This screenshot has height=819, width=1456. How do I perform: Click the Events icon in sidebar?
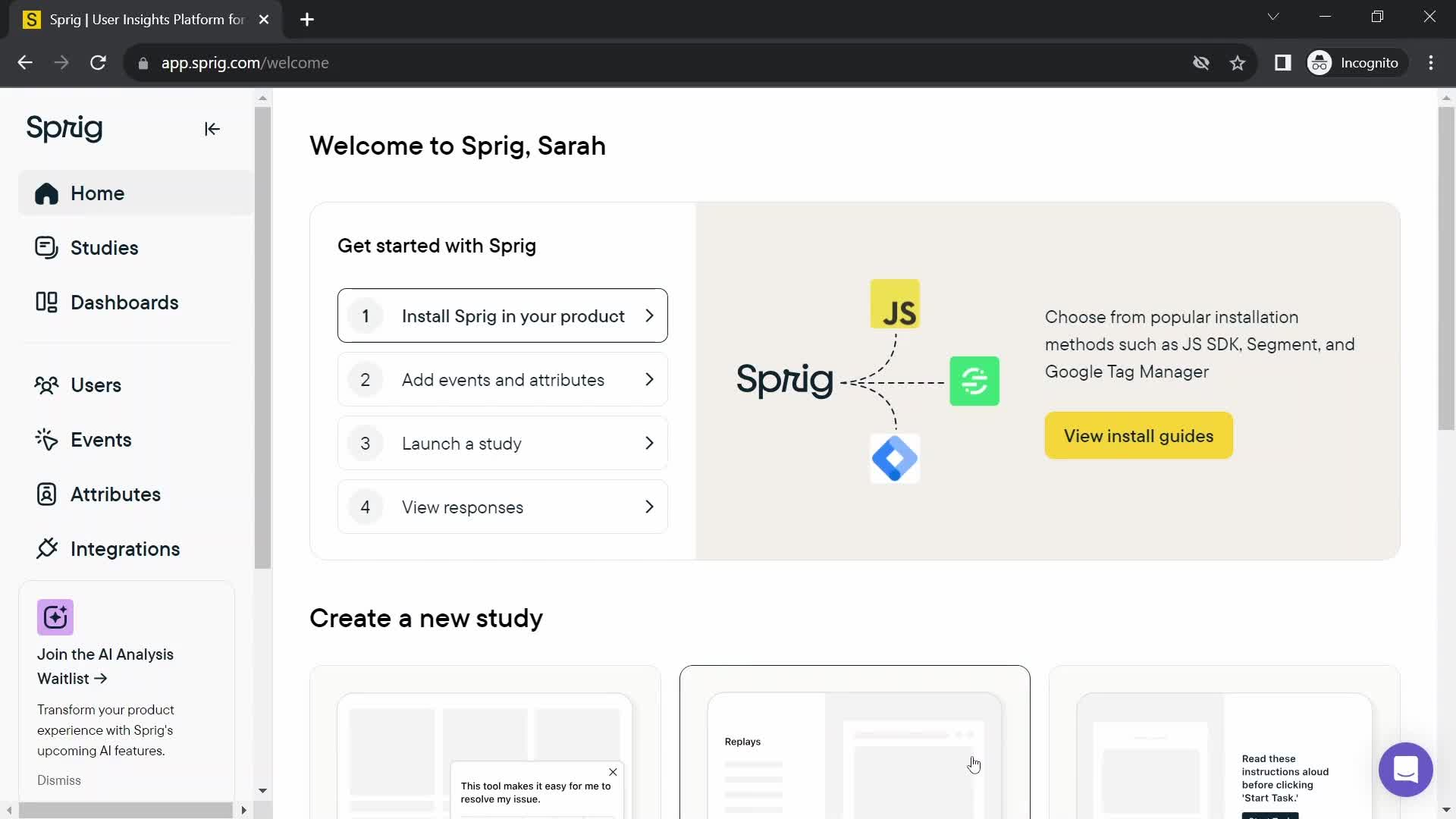pos(47,439)
